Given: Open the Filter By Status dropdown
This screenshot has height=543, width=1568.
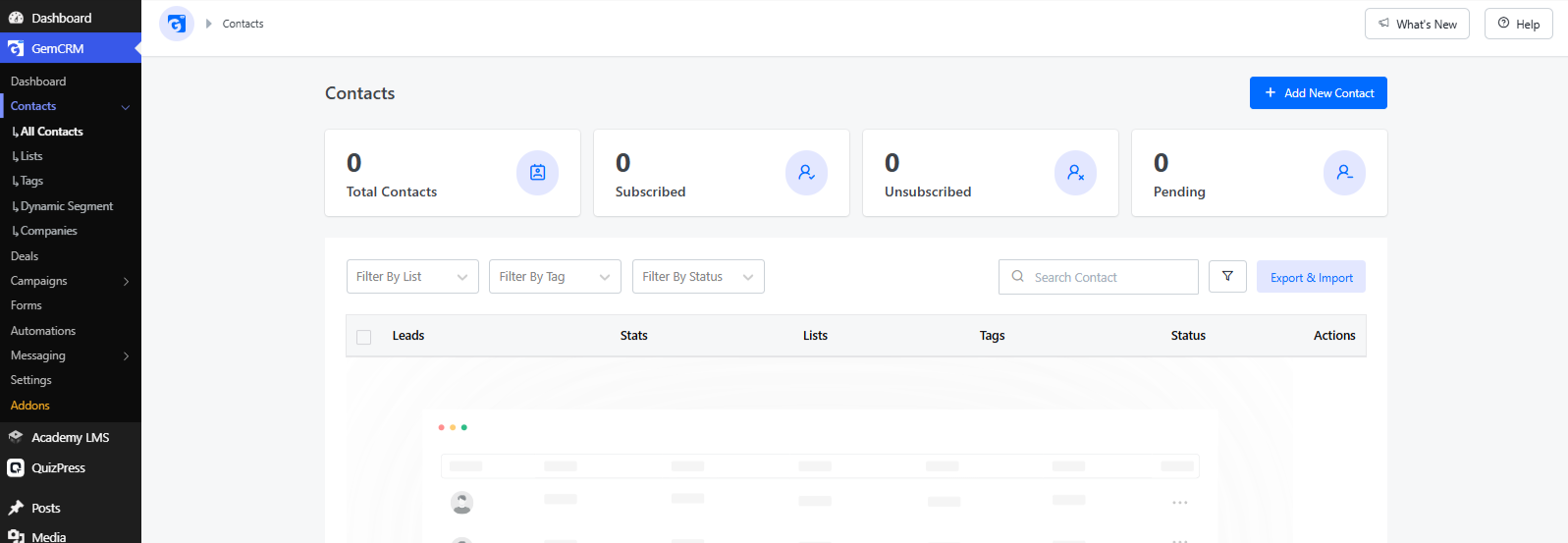Looking at the screenshot, I should click(698, 277).
